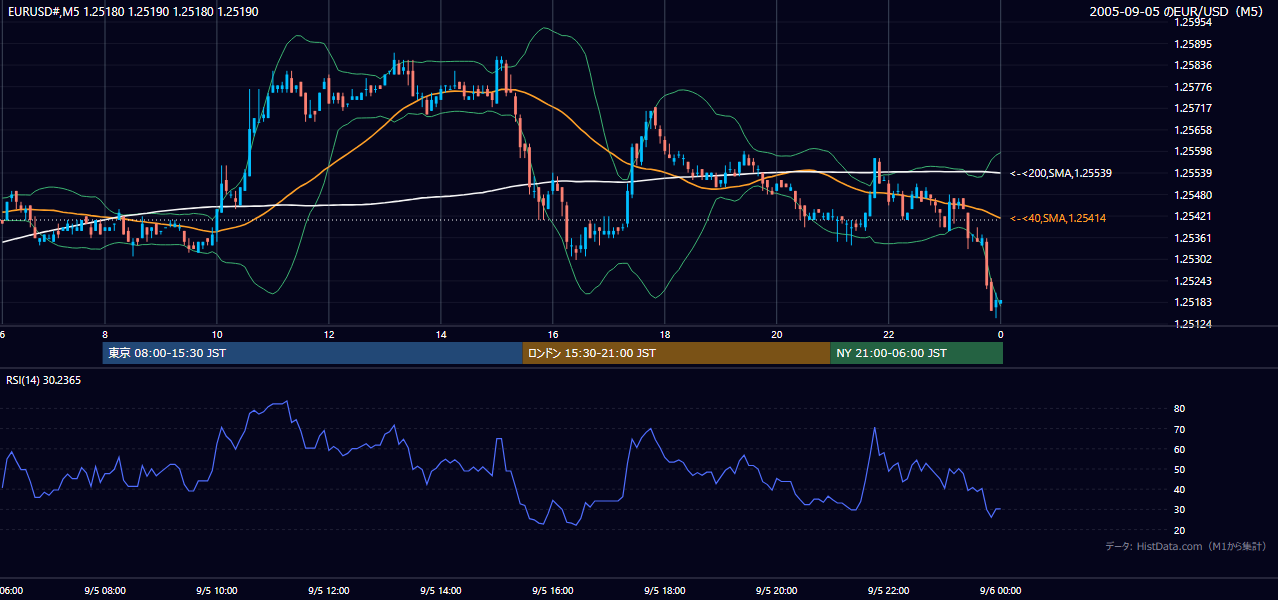Click price axis level 1.25243
1278x600 pixels.
(x=1193, y=281)
